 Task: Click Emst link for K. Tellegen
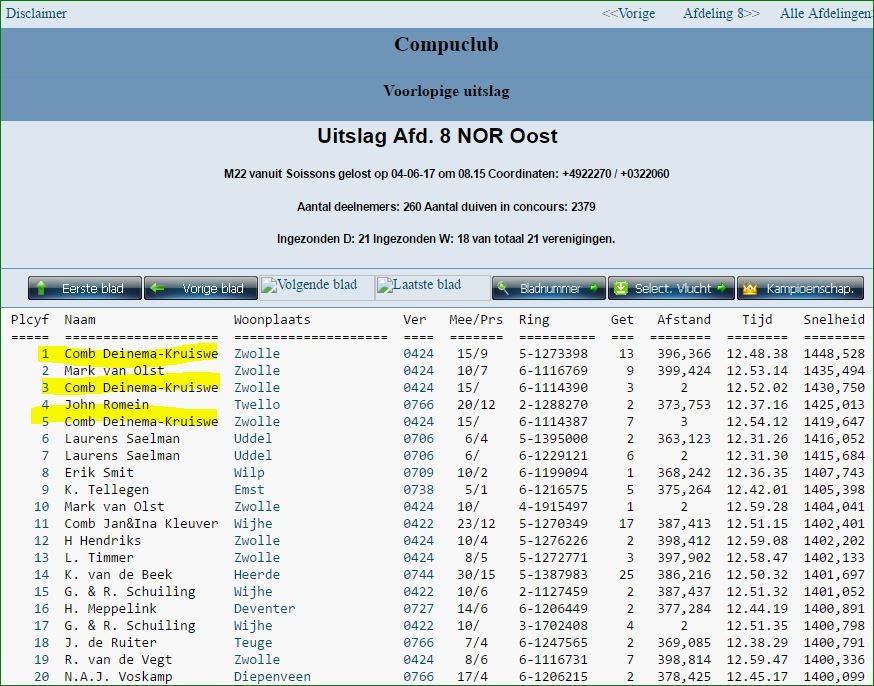coord(249,490)
